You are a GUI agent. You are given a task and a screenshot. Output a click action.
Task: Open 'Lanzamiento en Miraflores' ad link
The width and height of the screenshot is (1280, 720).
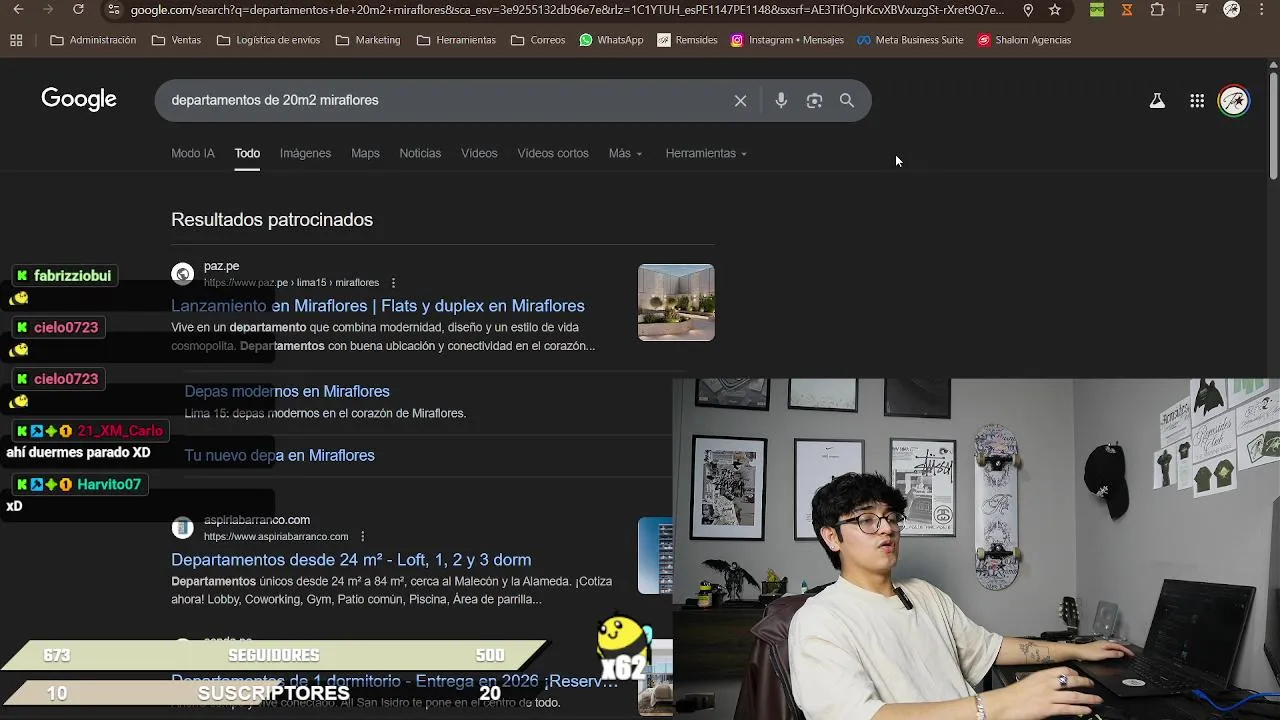[378, 306]
